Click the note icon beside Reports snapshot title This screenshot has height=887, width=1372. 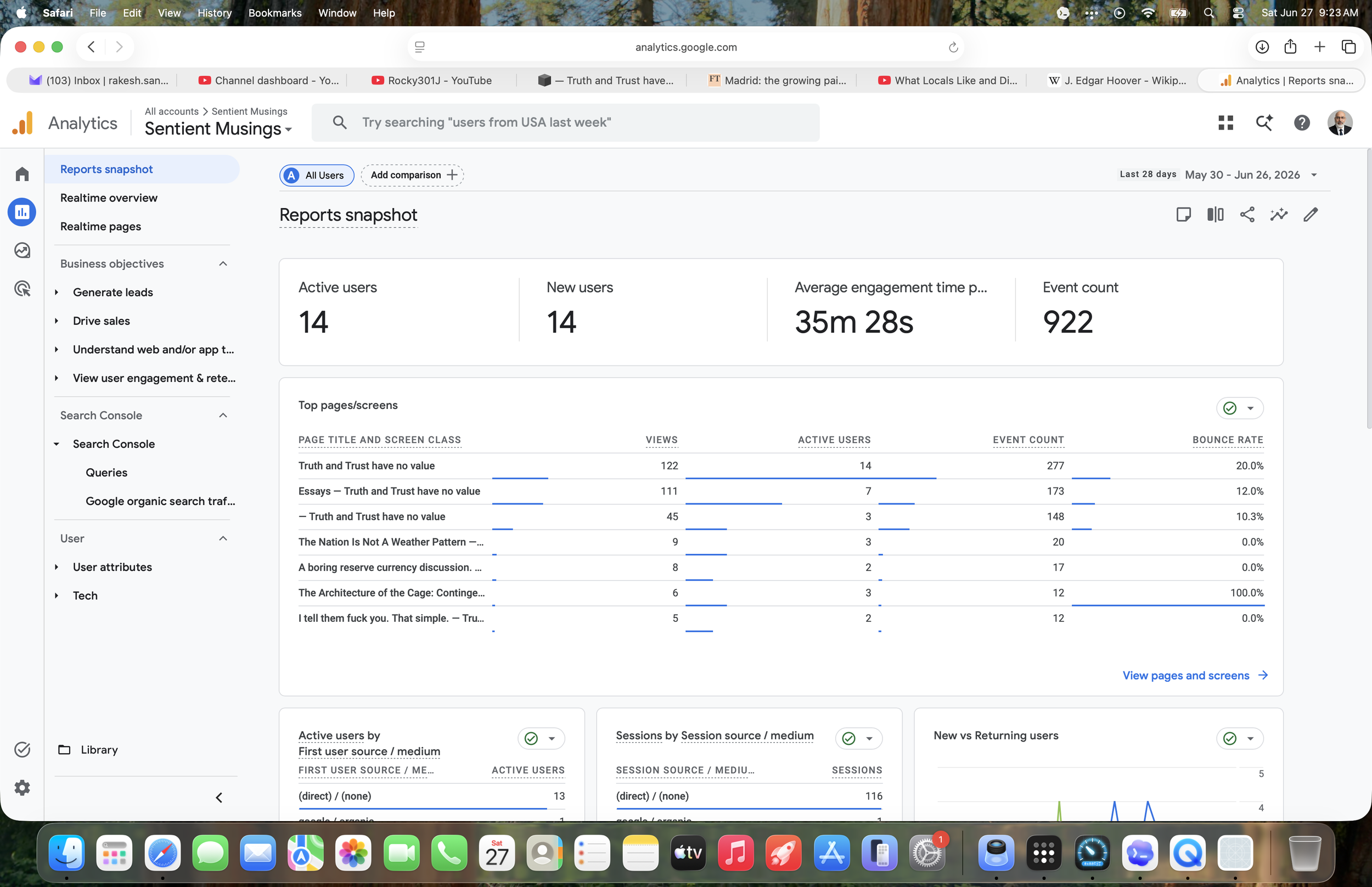click(x=1183, y=215)
